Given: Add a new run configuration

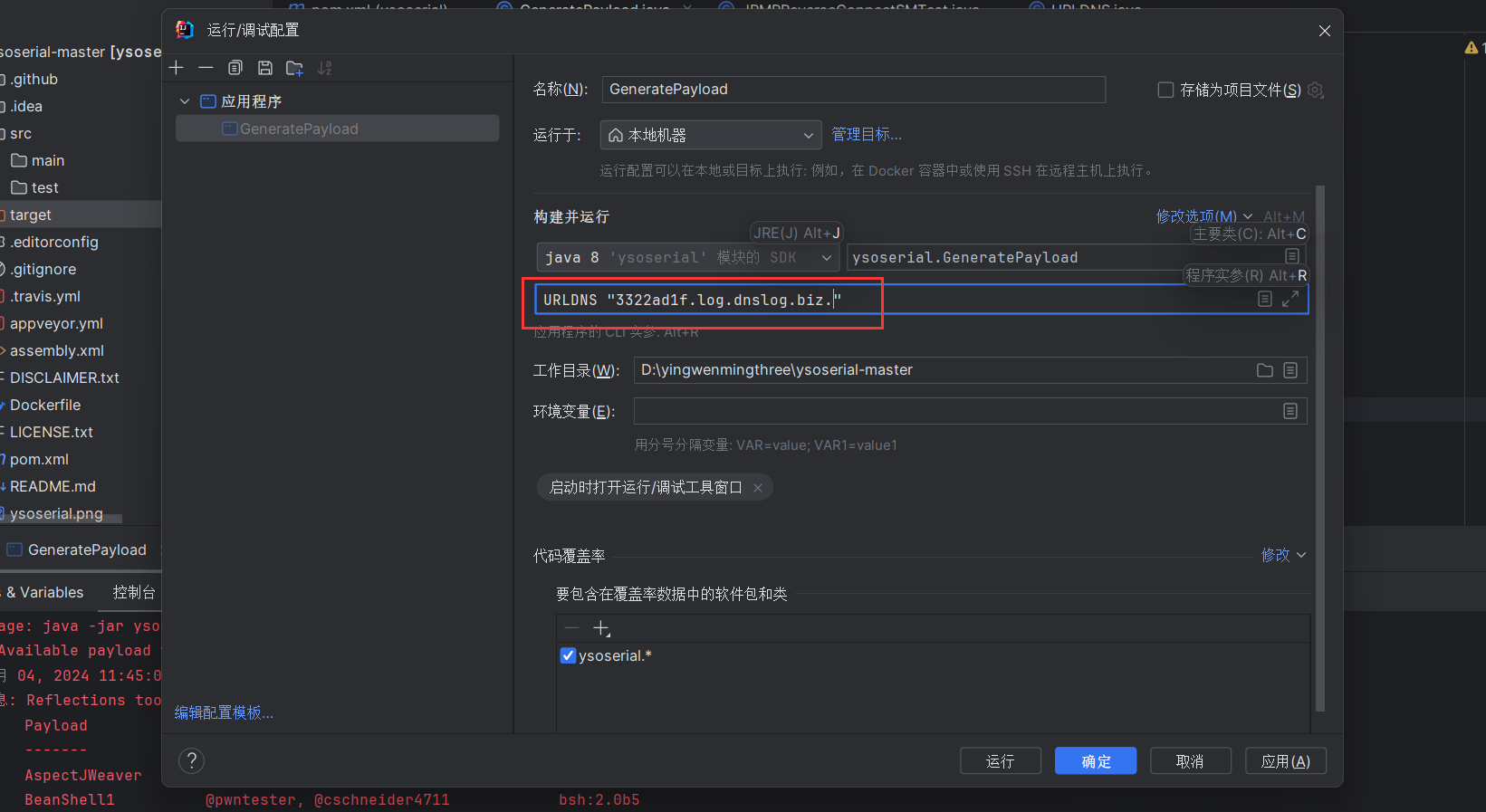Looking at the screenshot, I should pos(177,68).
